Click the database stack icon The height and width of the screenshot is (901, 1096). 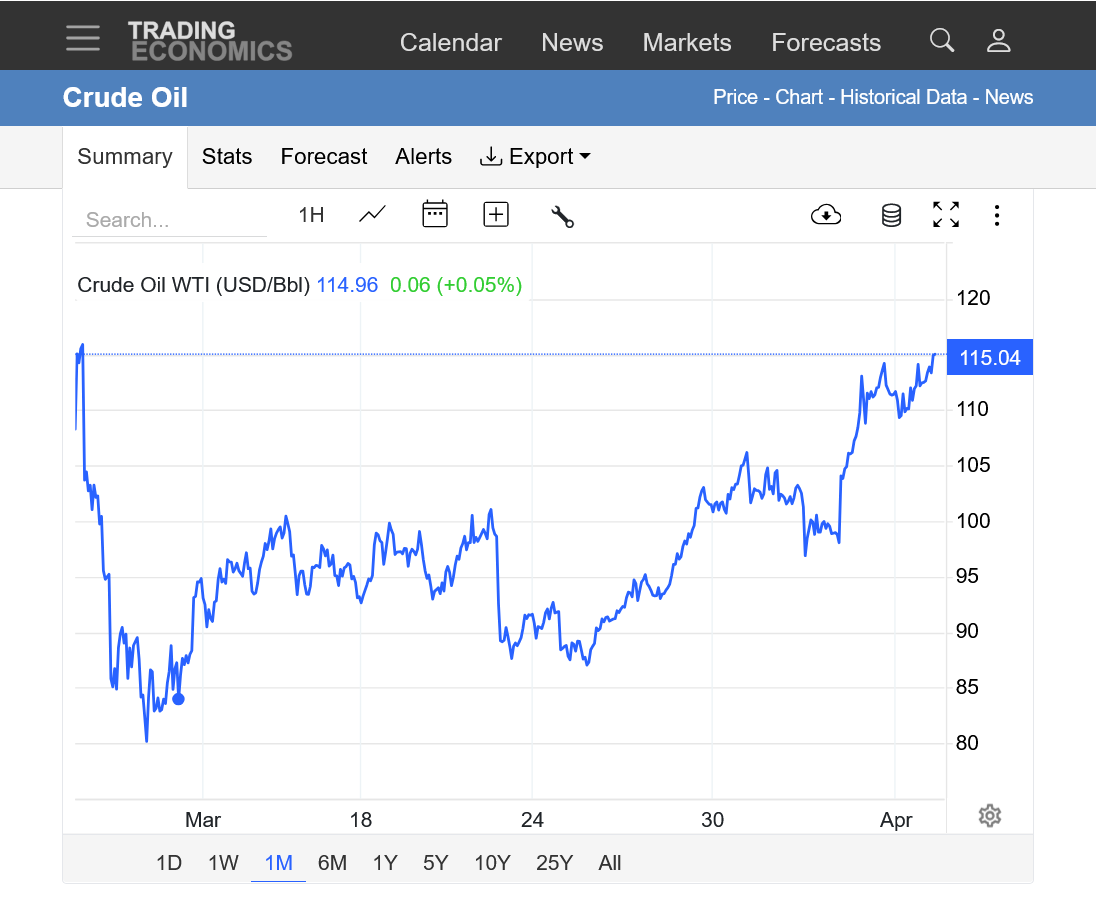tap(891, 215)
